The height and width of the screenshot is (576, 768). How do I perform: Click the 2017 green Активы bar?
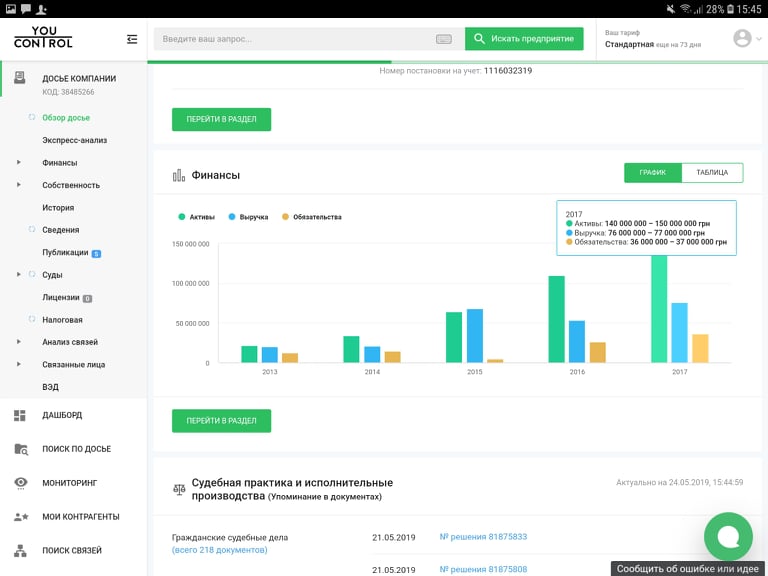[659, 309]
